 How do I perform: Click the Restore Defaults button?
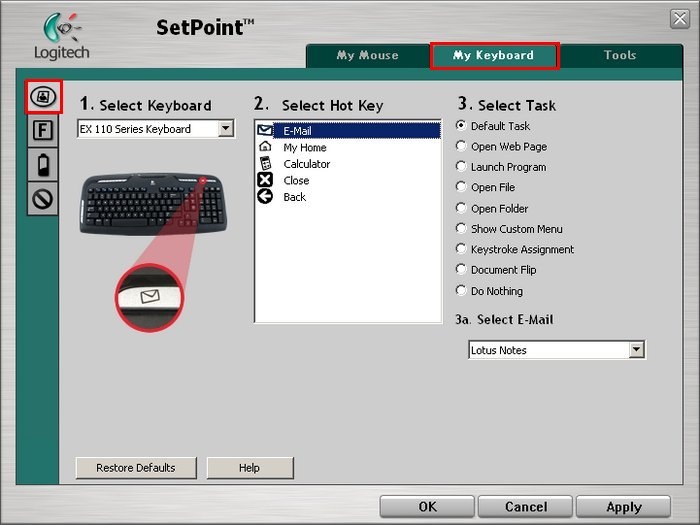[x=136, y=468]
